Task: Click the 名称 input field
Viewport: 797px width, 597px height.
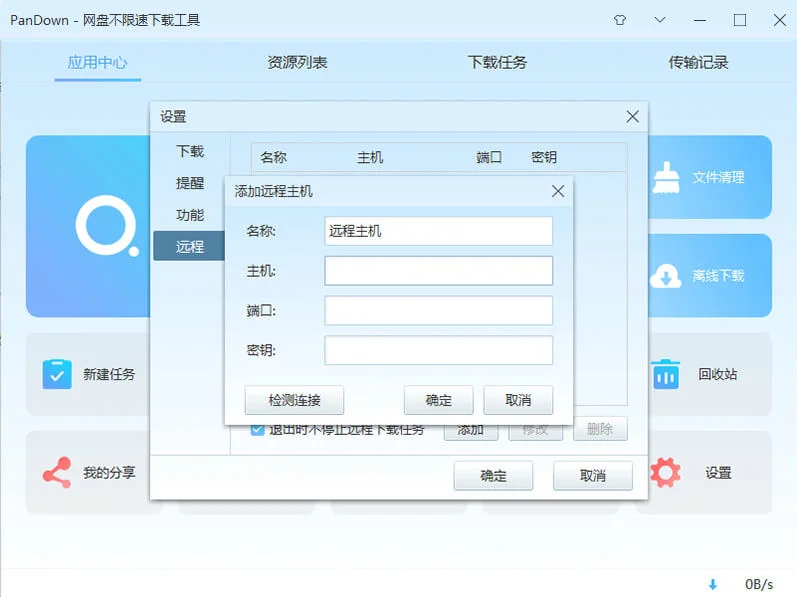Action: pos(439,231)
